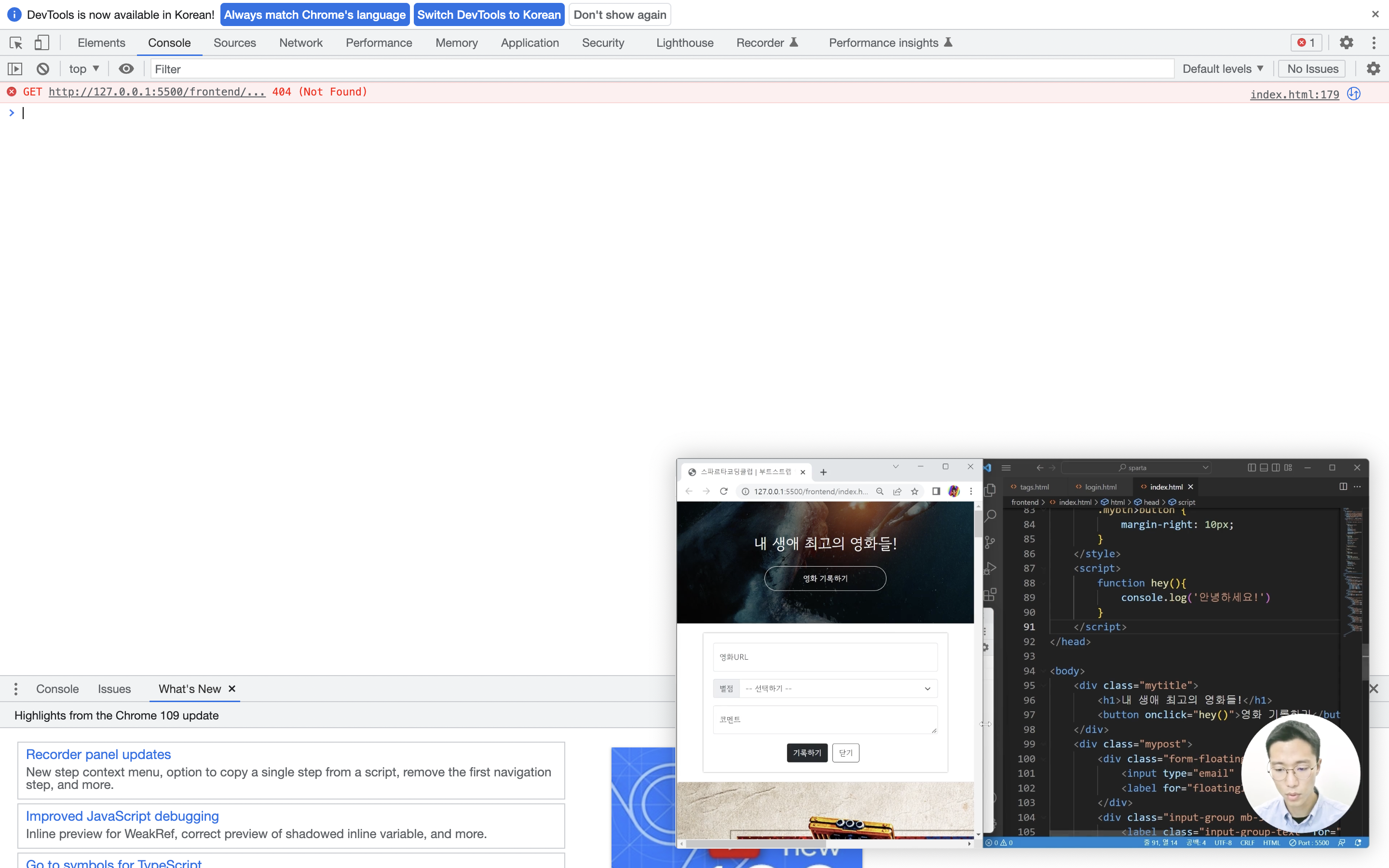Image resolution: width=1389 pixels, height=868 pixels.
Task: Open the Recorder tab
Action: [767, 43]
